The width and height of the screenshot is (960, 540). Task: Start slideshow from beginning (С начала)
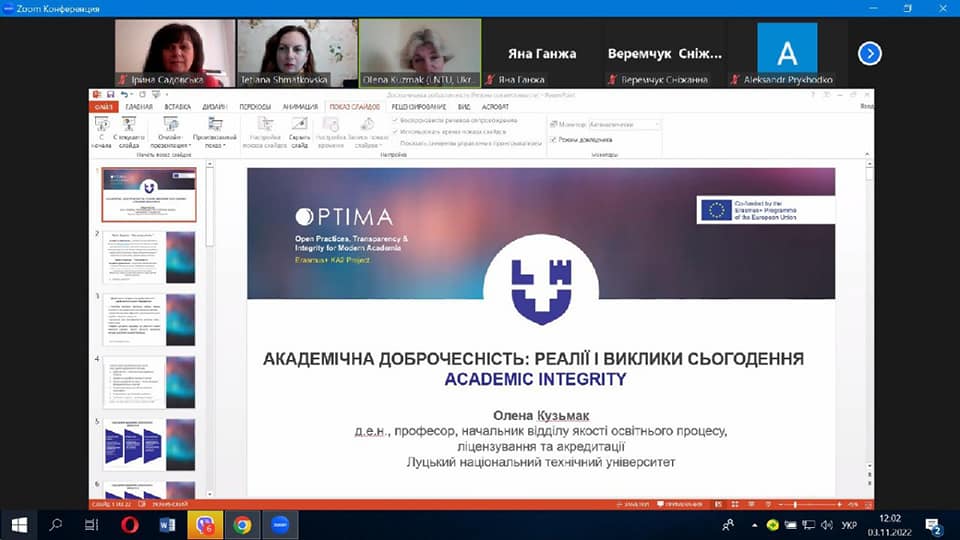[102, 132]
